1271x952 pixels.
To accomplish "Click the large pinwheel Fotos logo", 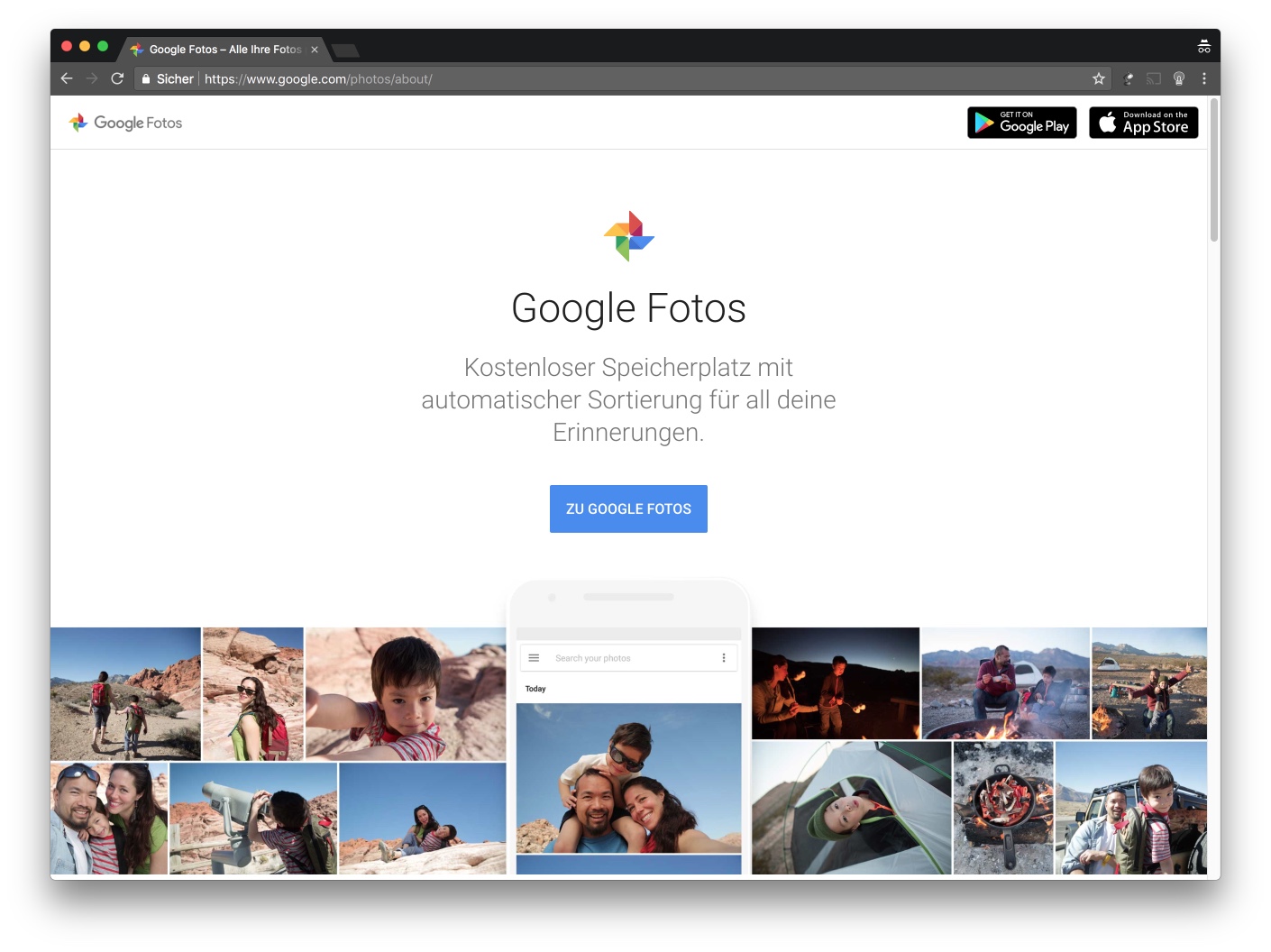I will (629, 236).
